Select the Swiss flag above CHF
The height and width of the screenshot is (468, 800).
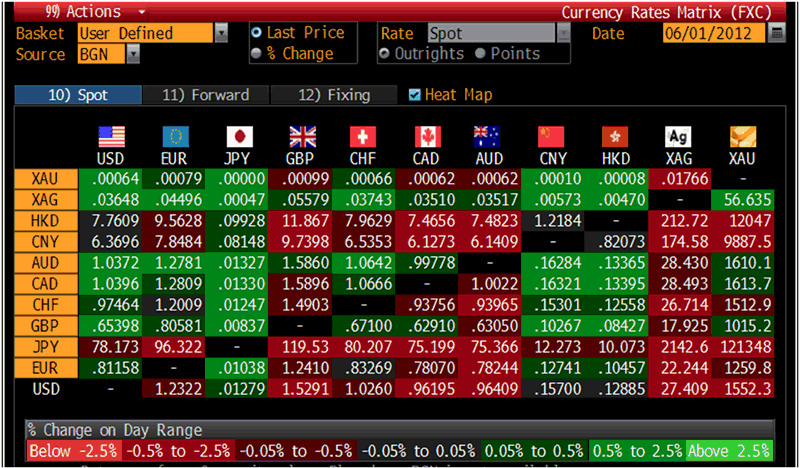363,136
